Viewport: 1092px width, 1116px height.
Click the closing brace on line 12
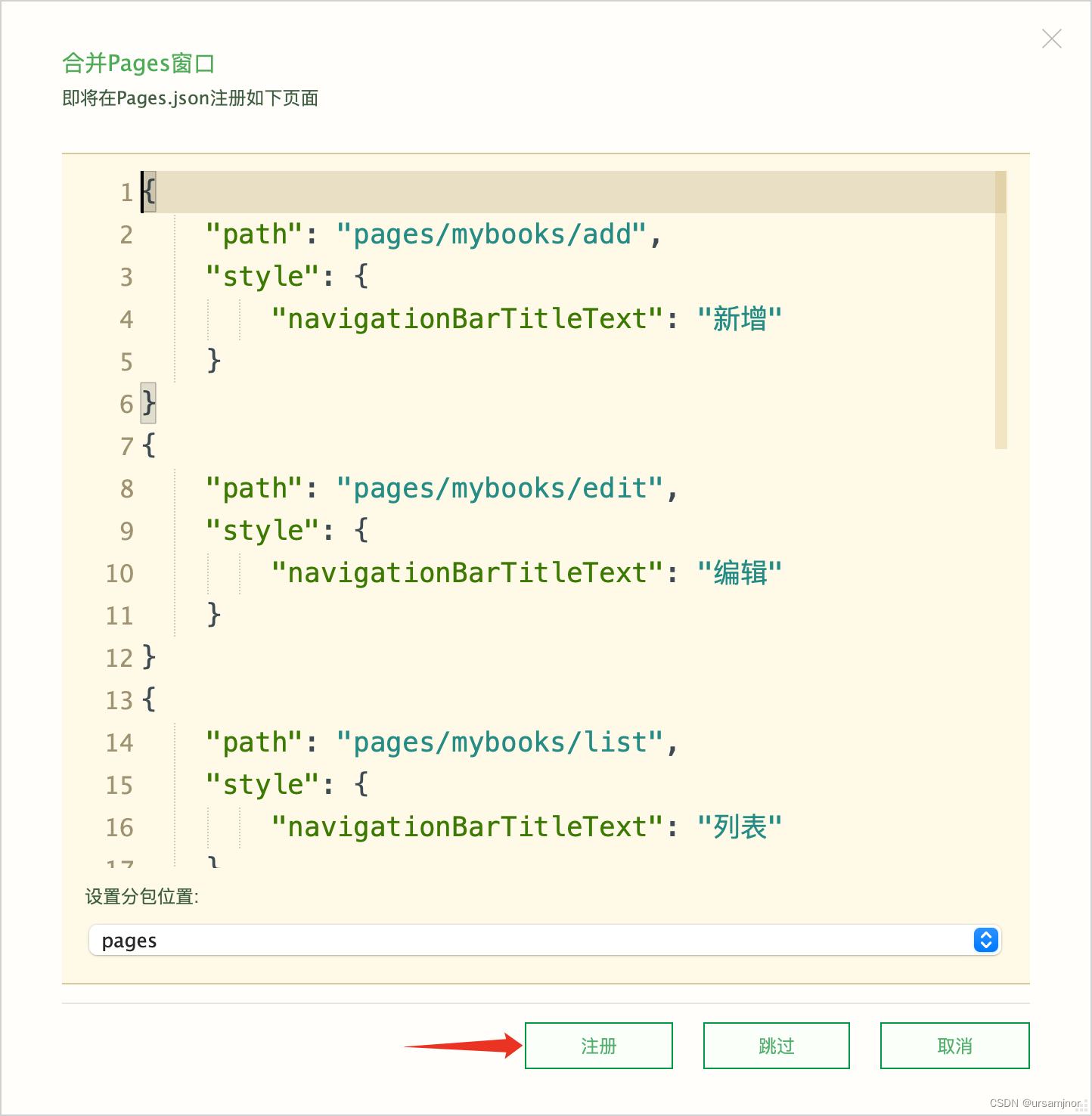pos(148,656)
